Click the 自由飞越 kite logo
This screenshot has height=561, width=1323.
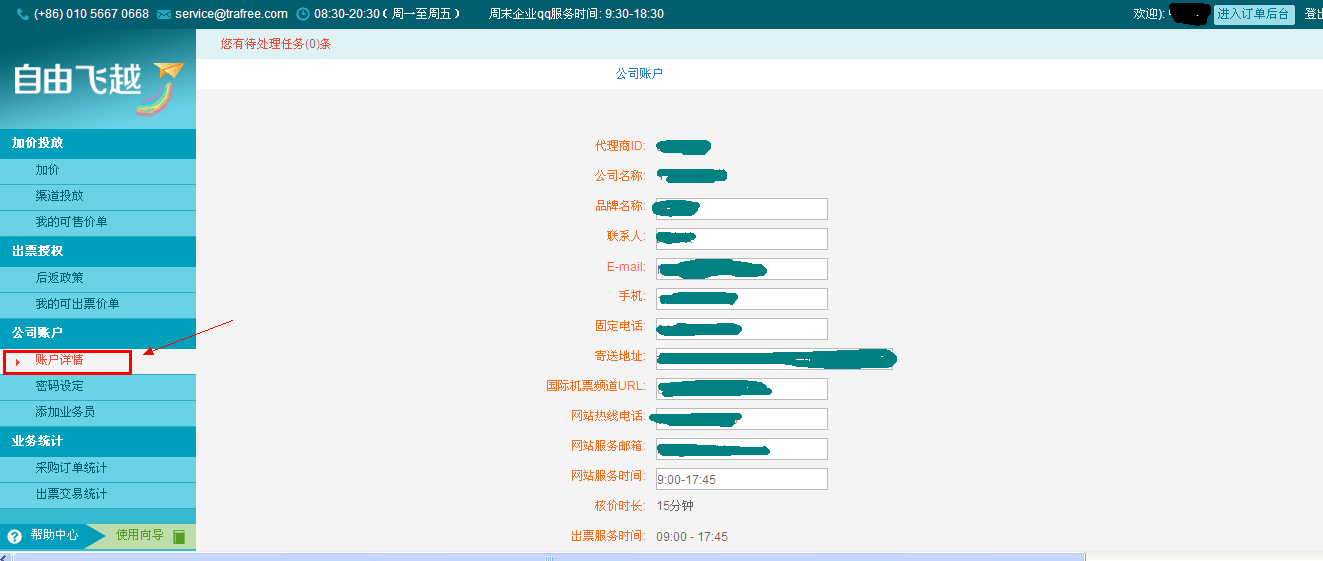tap(98, 86)
